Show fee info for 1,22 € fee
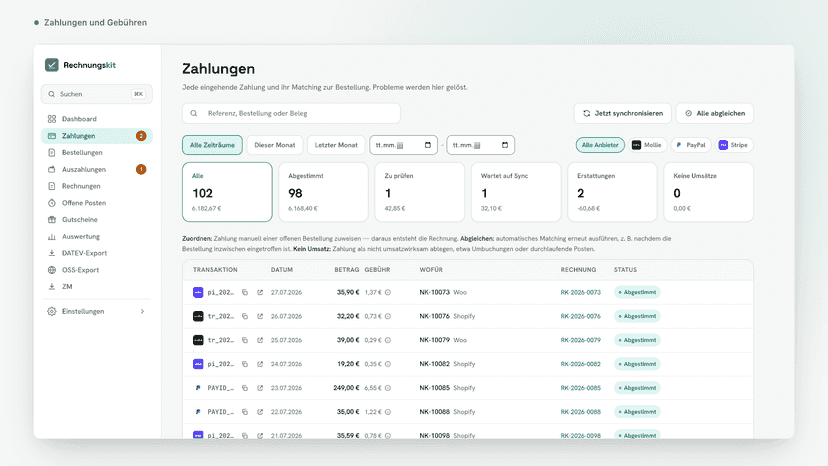The image size is (828, 466). point(388,412)
